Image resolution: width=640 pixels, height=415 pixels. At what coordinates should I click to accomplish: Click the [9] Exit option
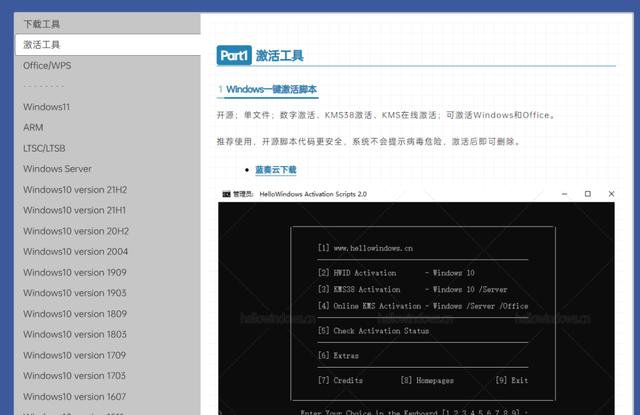pyautogui.click(x=512, y=380)
